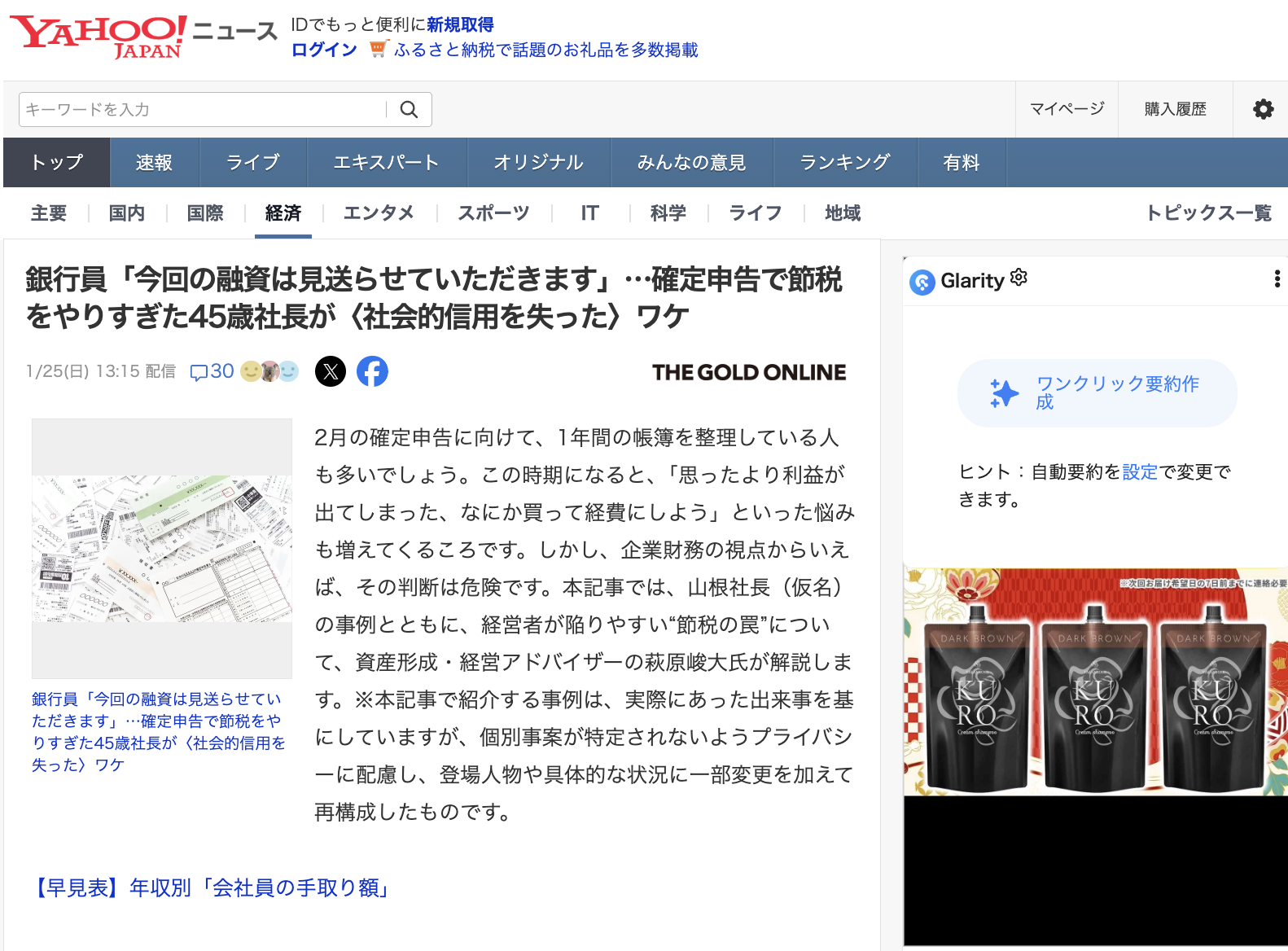This screenshot has height=951, width=1288.
Task: Go to the 経済 category
Action: [x=283, y=213]
